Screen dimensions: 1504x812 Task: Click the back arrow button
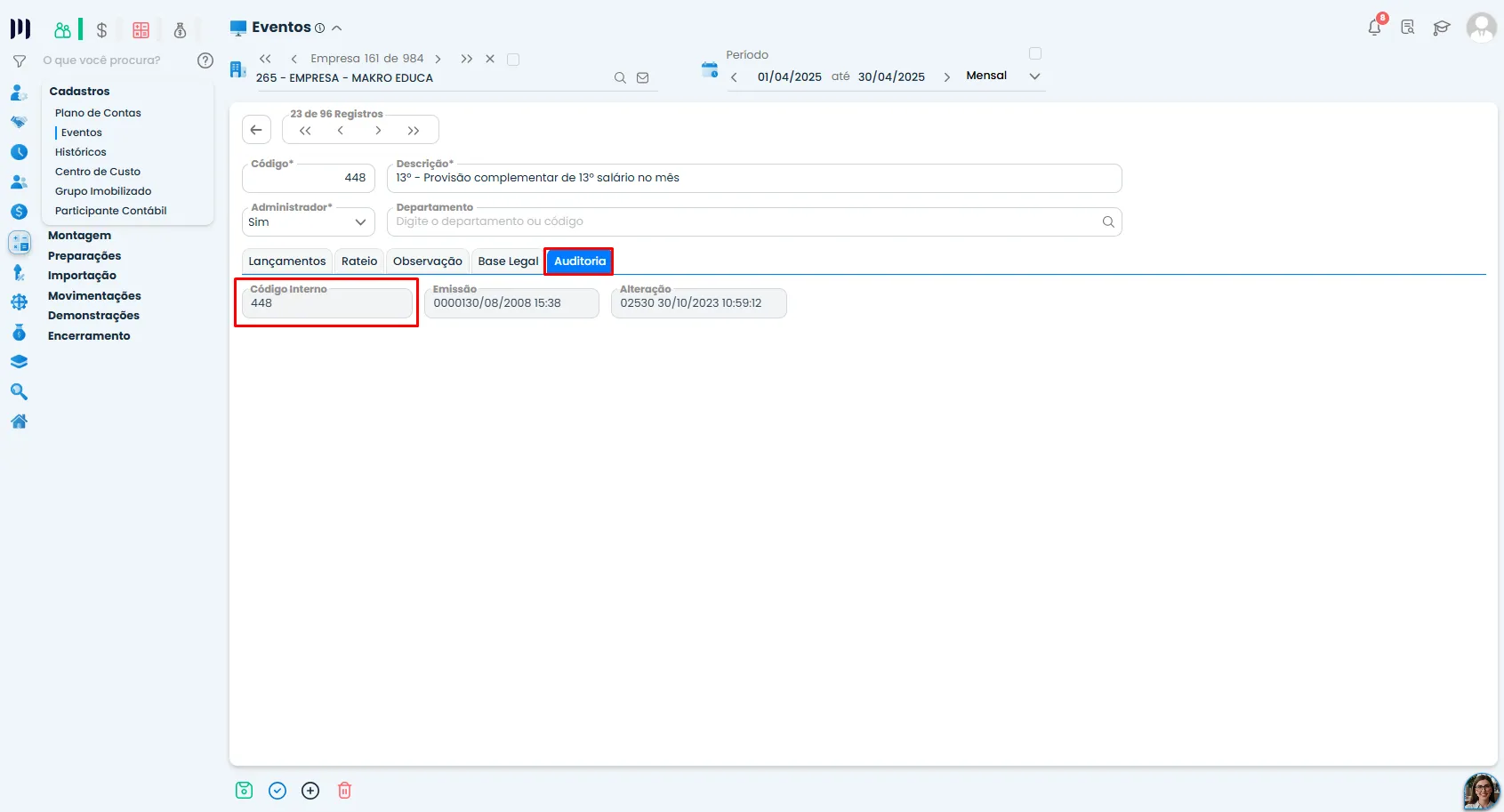coord(256,130)
